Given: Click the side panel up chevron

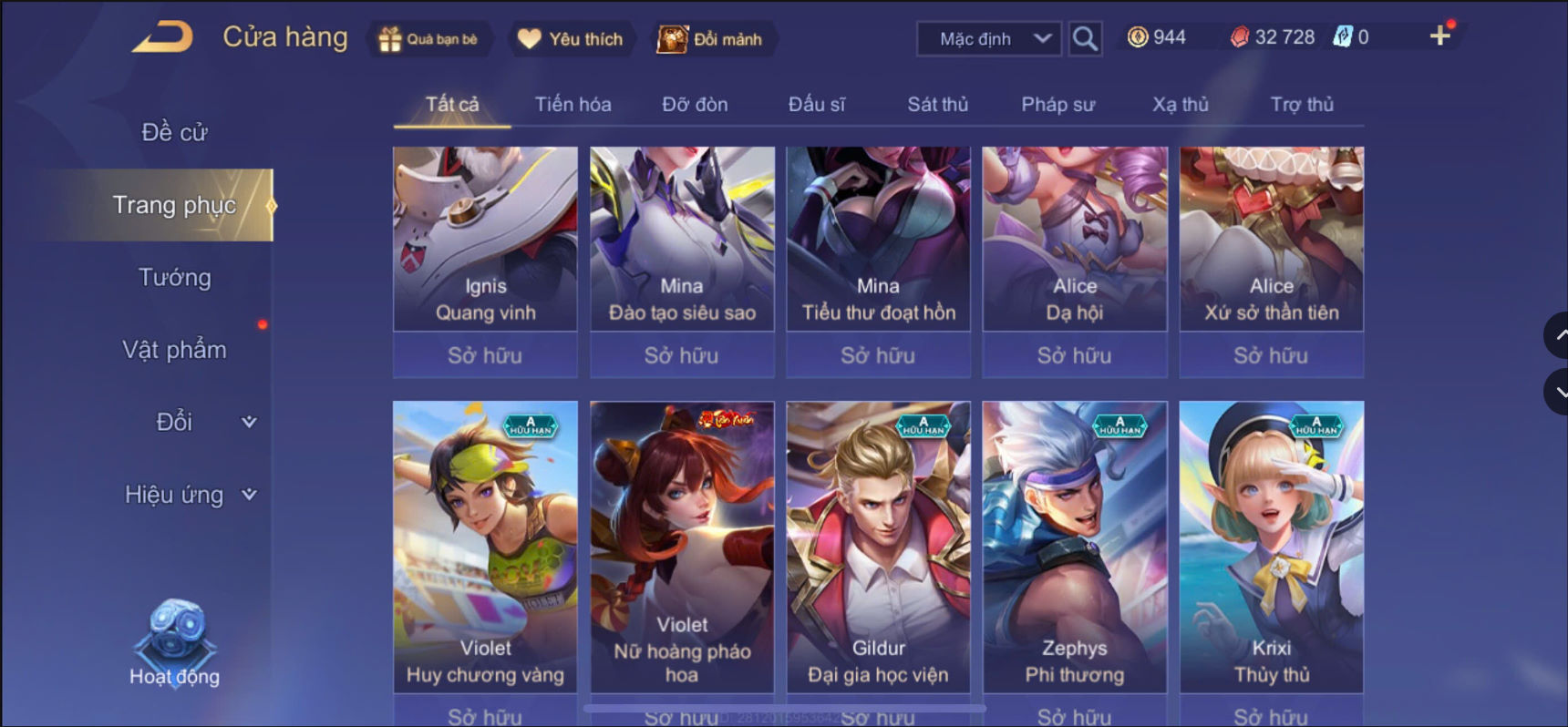Looking at the screenshot, I should pyautogui.click(x=1558, y=335).
